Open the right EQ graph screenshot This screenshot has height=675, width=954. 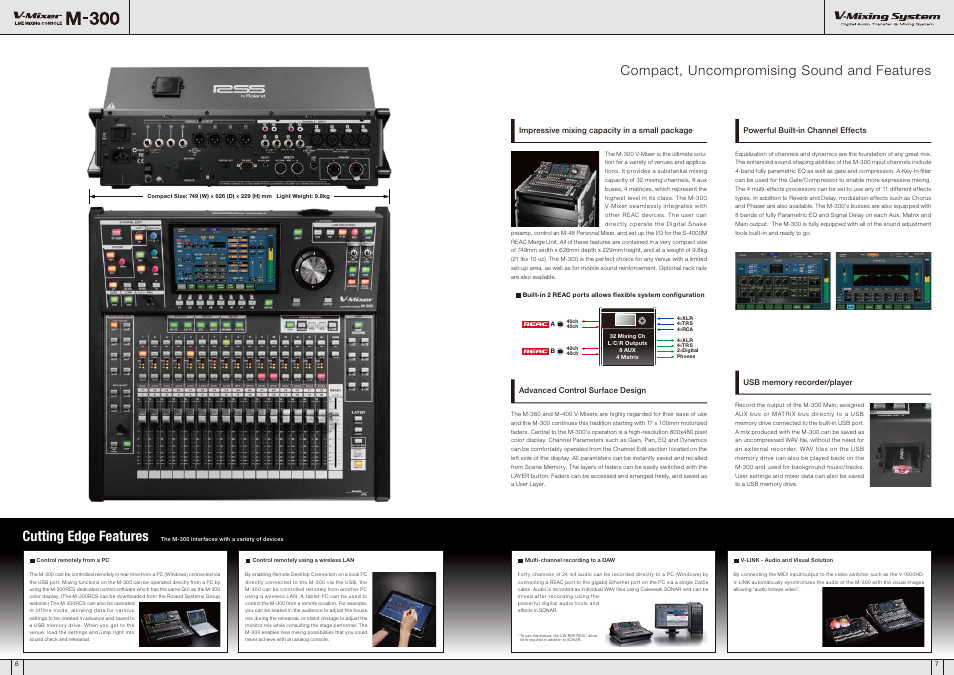coord(883,281)
